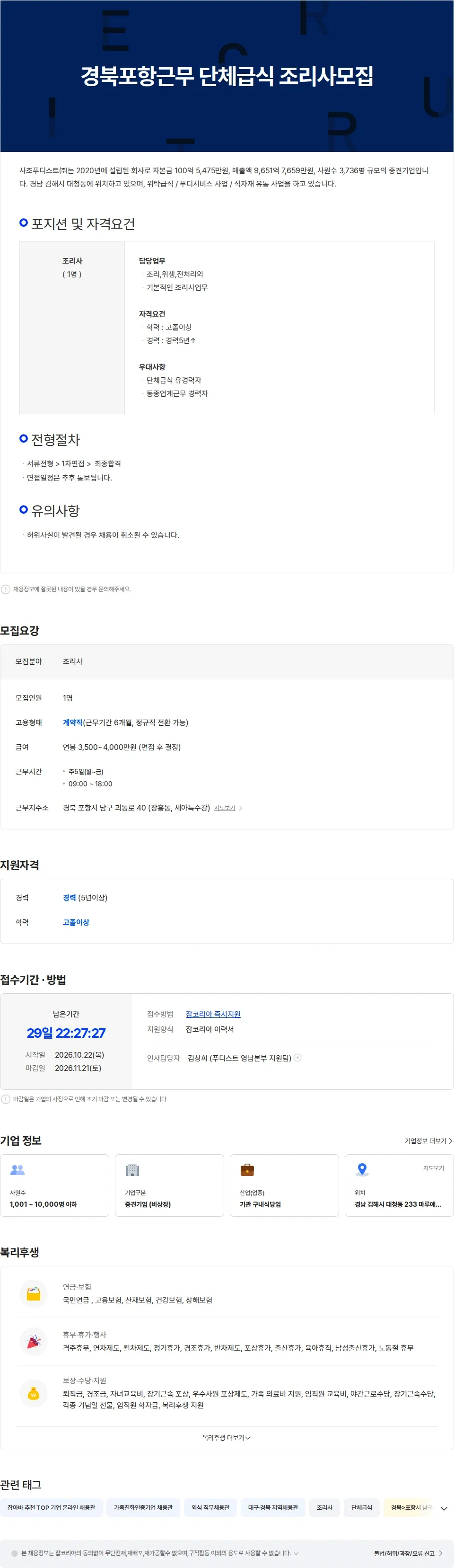Click the remaining time 29일 countdown

[66, 1033]
